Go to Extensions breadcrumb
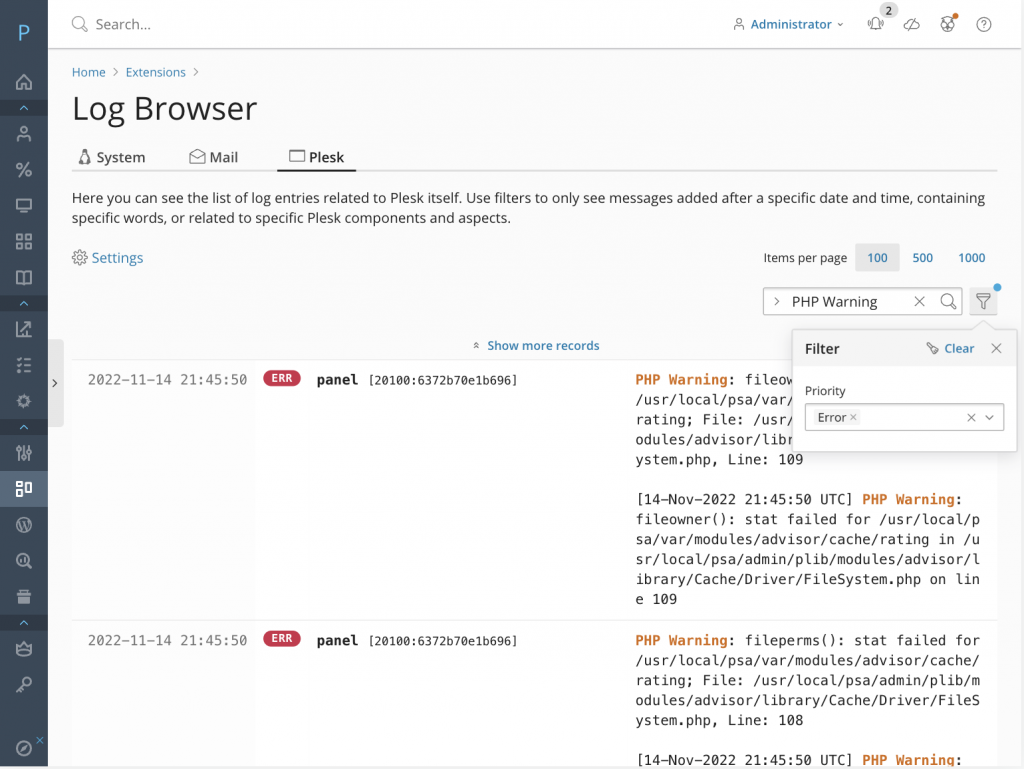Screen dimensions: 1024x769 [155, 72]
